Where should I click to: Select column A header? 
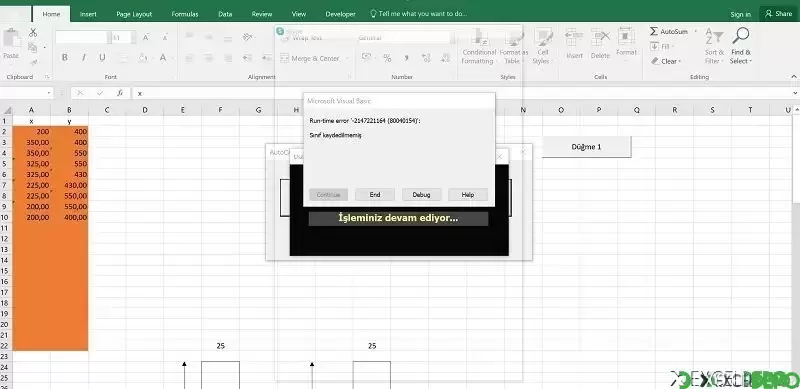click(32, 110)
